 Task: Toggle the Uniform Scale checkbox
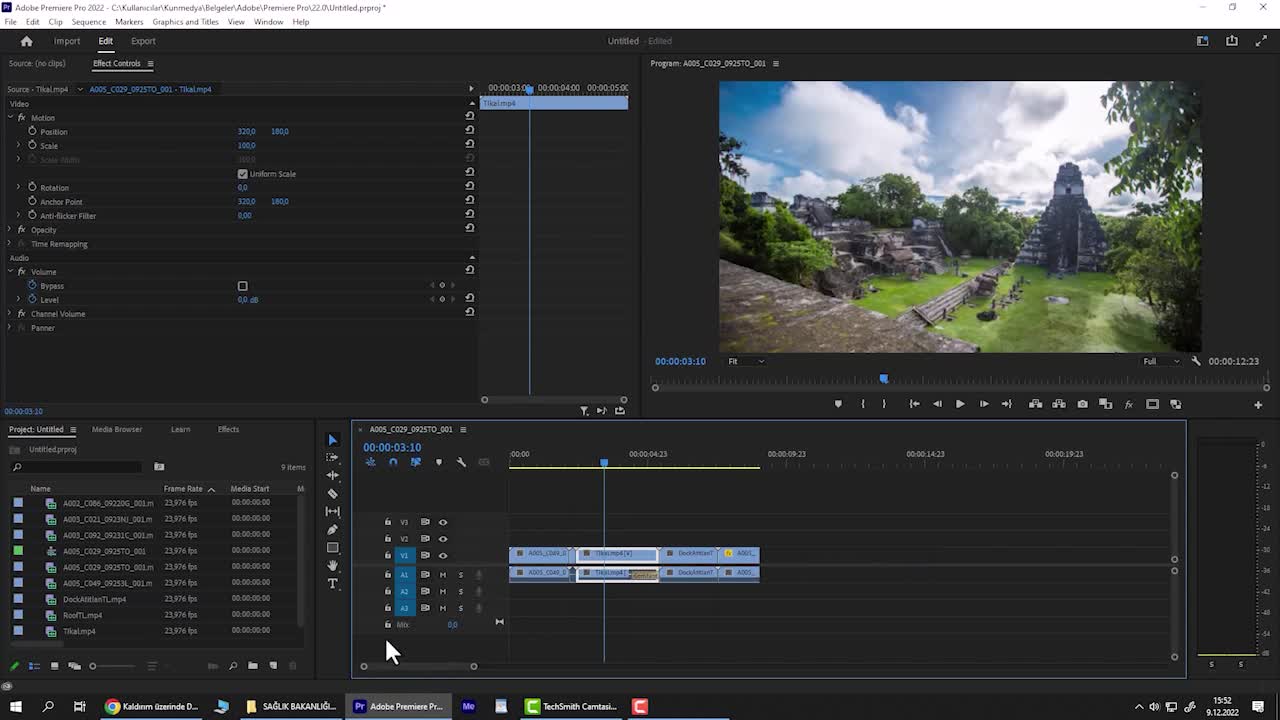[x=242, y=174]
